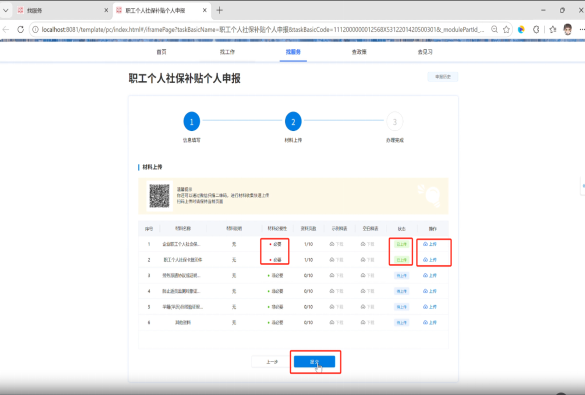
Task: Select the 职工个人社保补贴个人申报 browser tab
Action: pyautogui.click(x=162, y=10)
